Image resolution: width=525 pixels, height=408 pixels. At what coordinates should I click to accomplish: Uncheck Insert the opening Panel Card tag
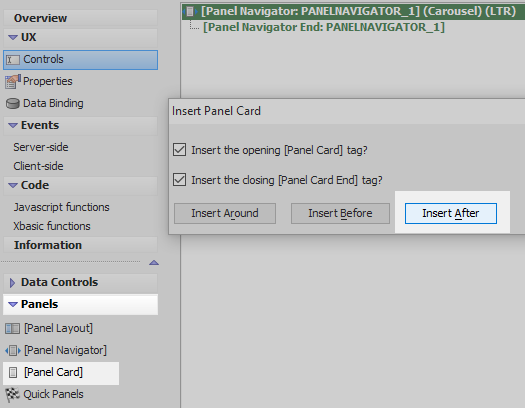[179, 150]
